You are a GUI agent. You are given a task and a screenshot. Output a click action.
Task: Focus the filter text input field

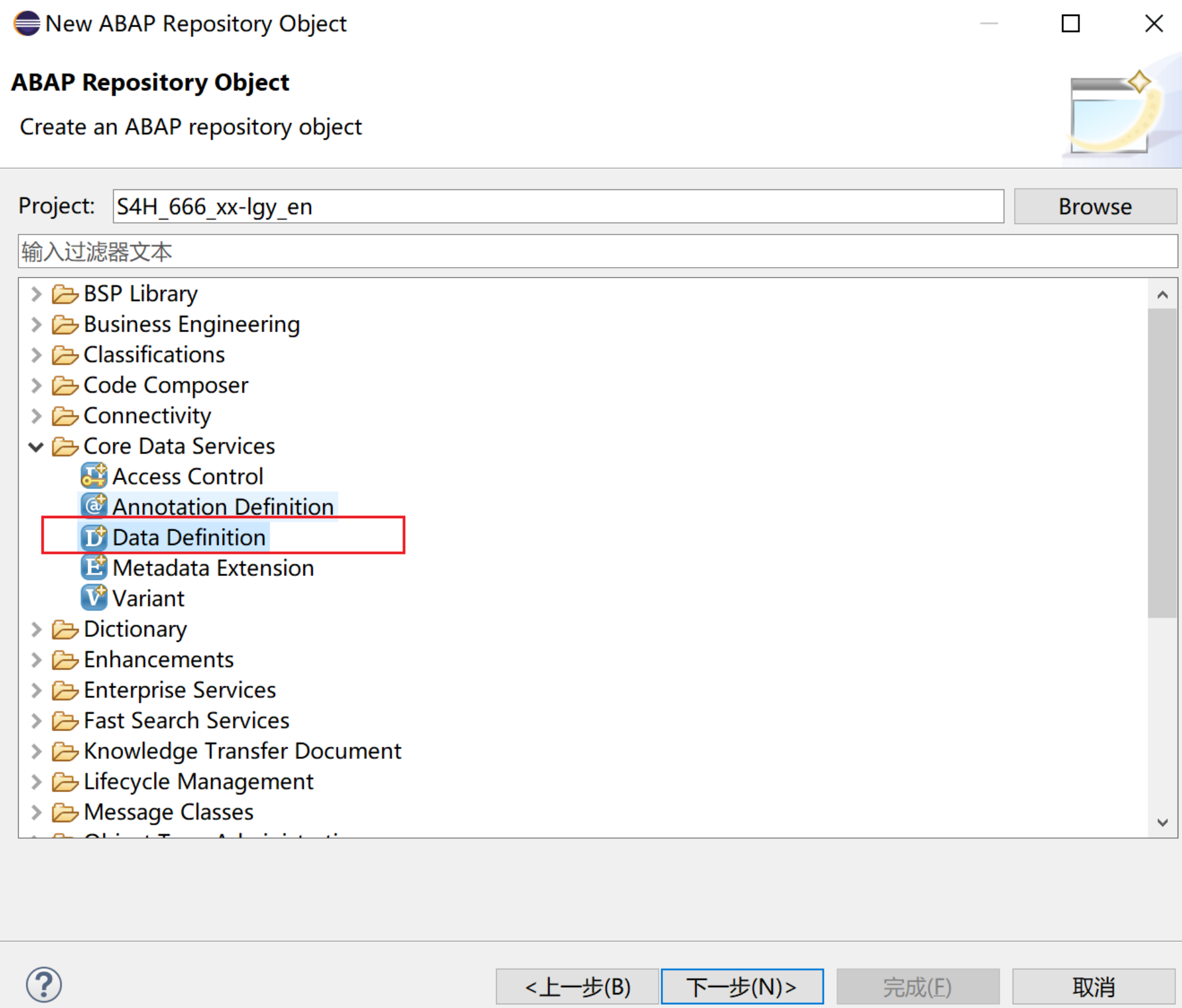point(597,252)
